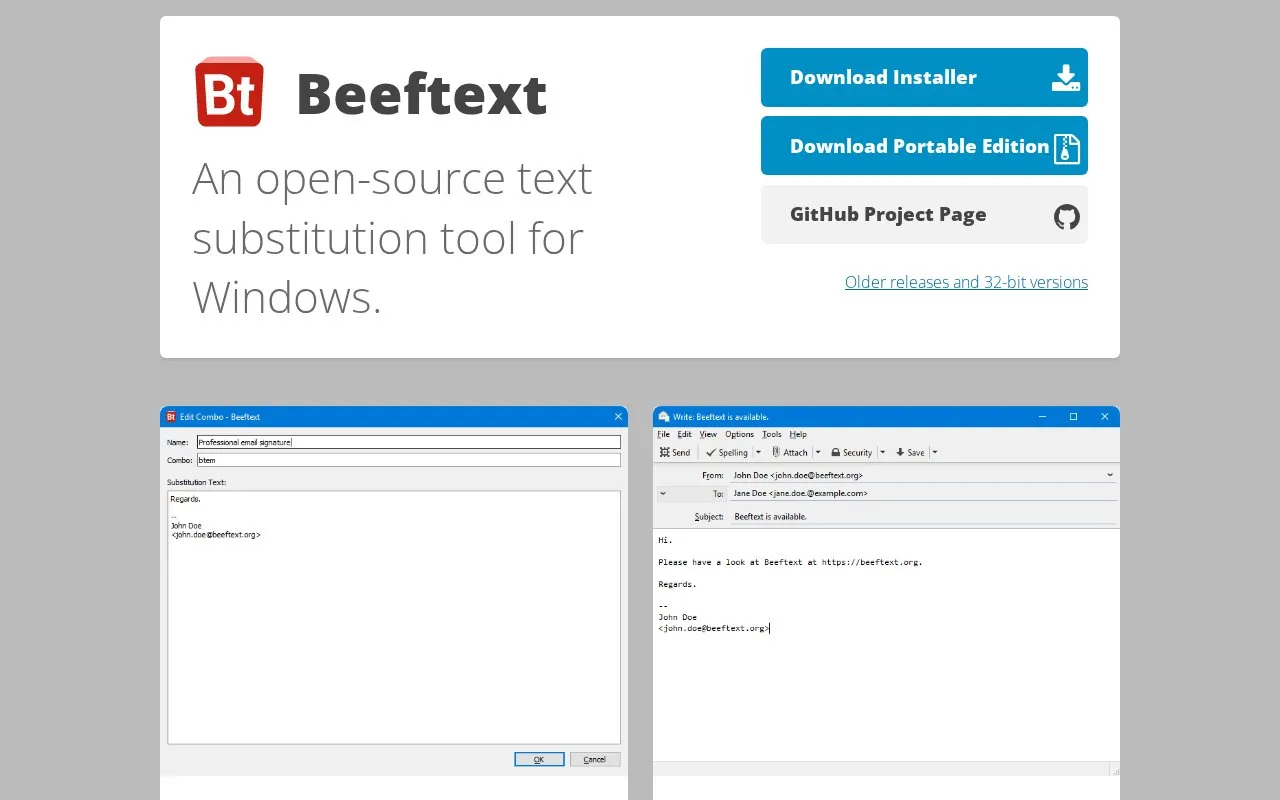Open the From address dropdown
The width and height of the screenshot is (1280, 800).
(x=1110, y=475)
